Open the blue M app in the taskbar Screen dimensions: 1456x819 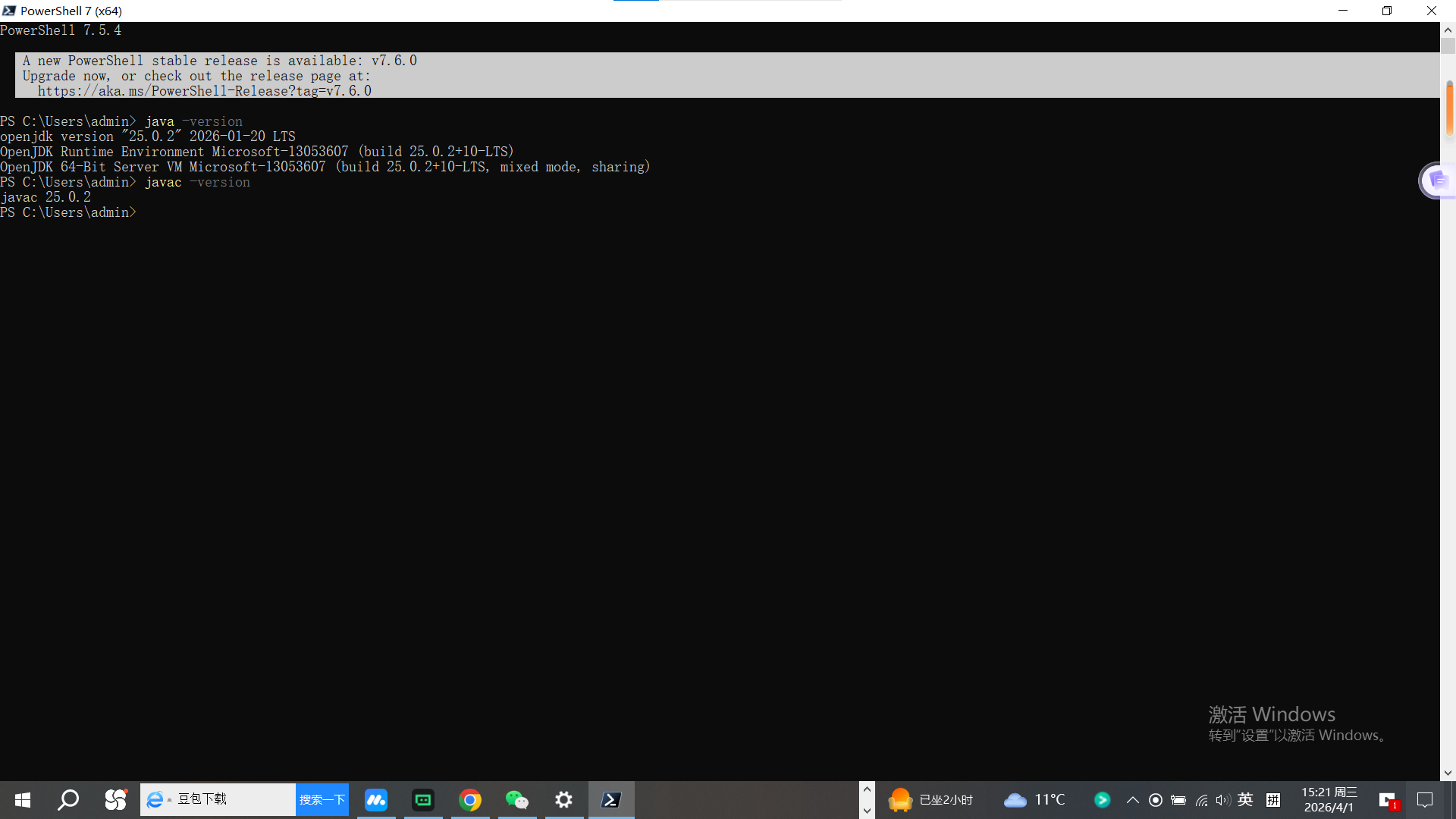pyautogui.click(x=376, y=800)
